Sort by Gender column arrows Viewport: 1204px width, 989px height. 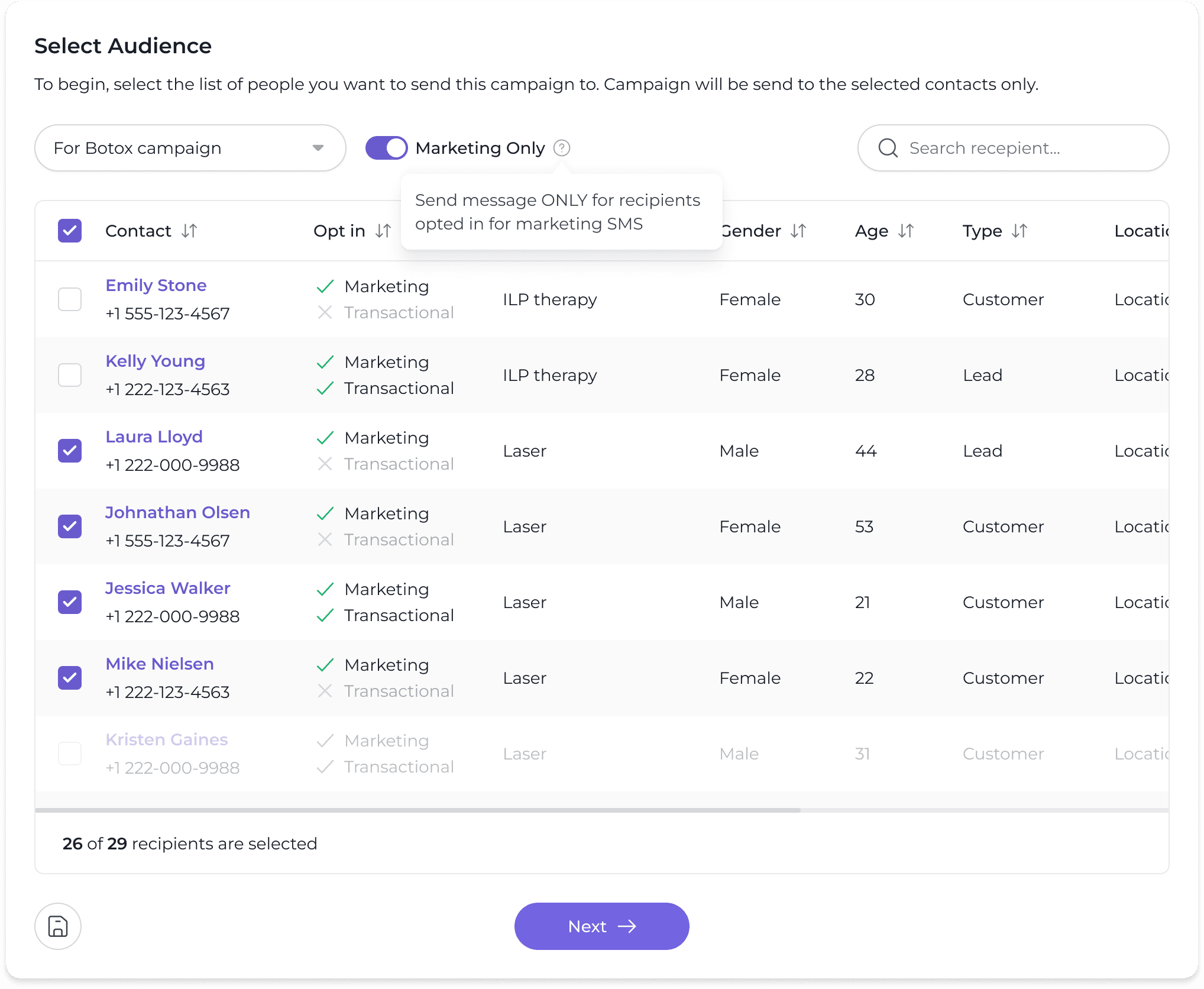[798, 231]
